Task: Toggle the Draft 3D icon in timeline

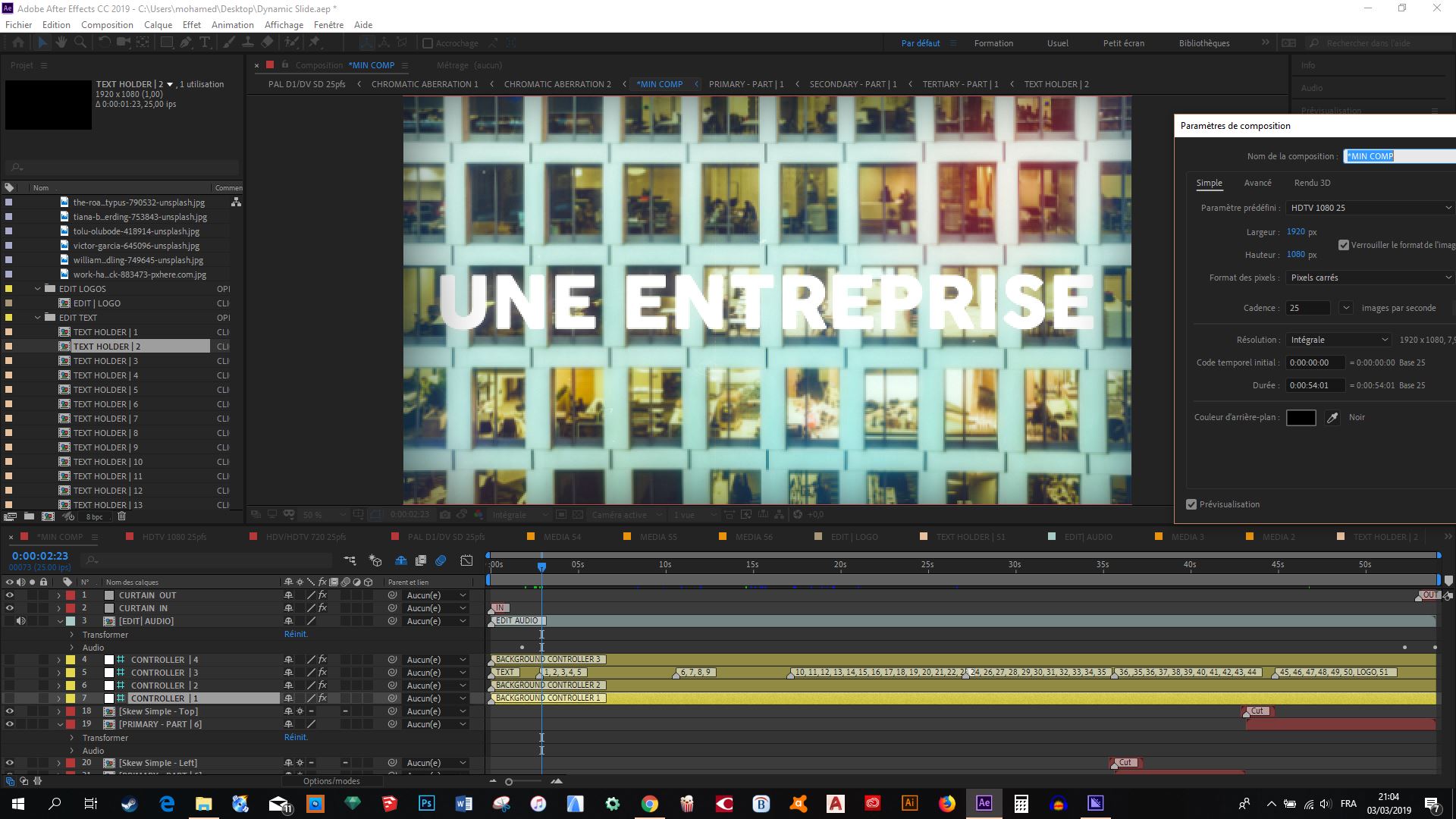Action: pyautogui.click(x=375, y=560)
